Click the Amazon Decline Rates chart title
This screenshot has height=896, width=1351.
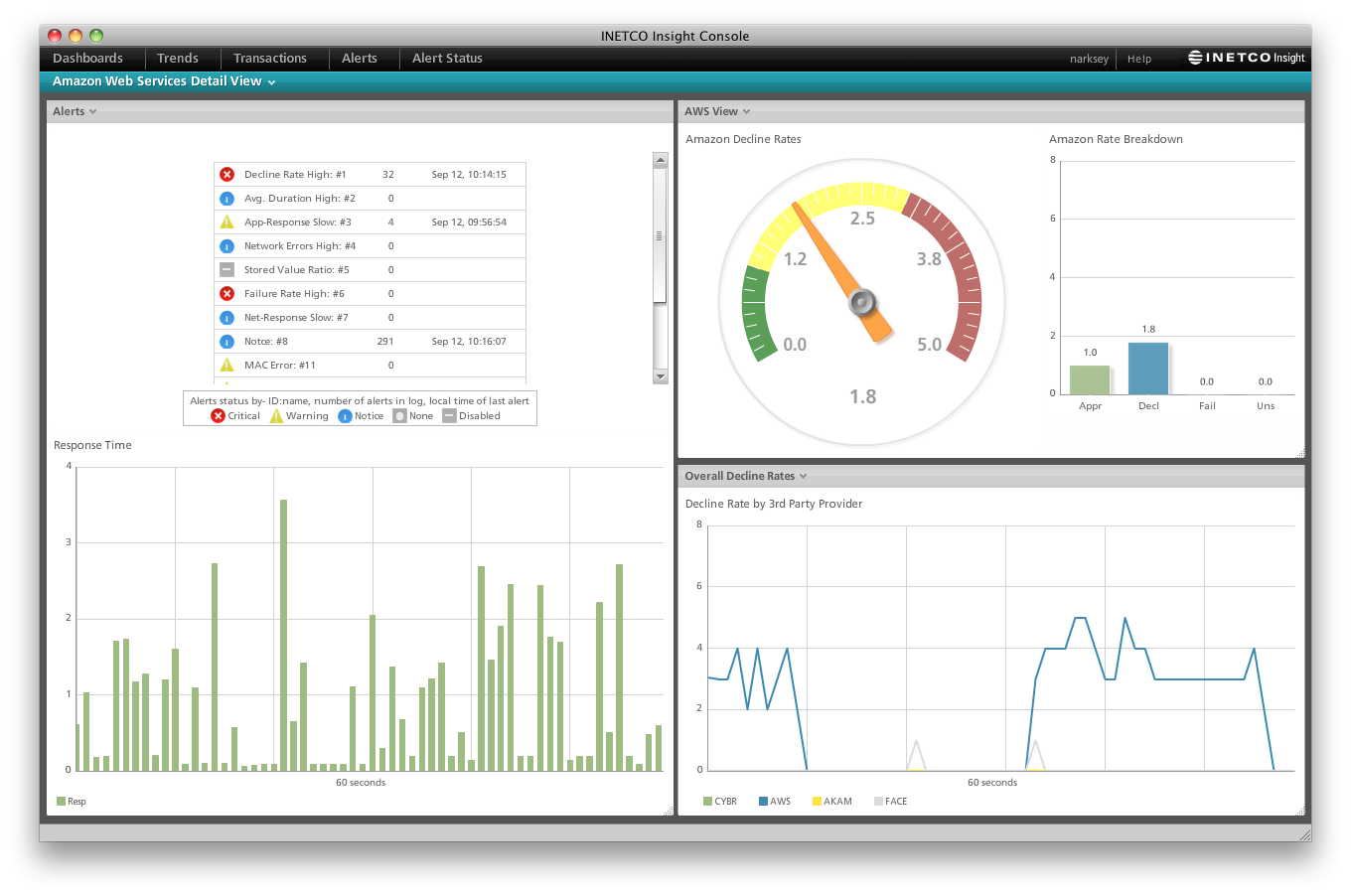point(743,139)
